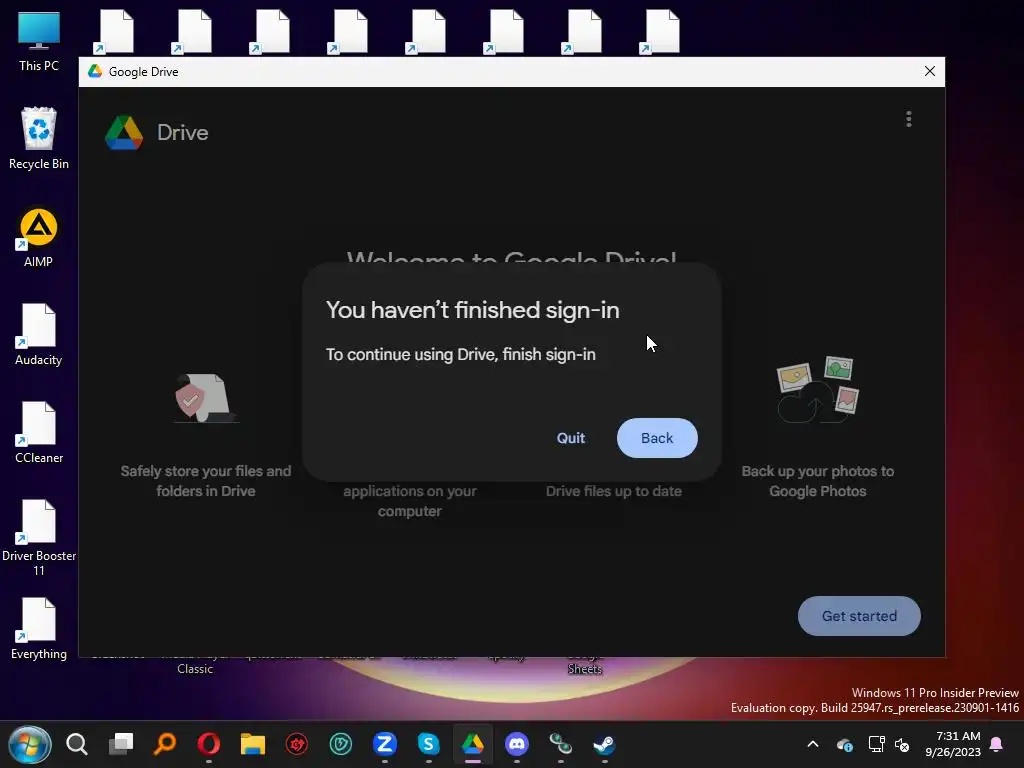Open Skype from the taskbar
Image resolution: width=1024 pixels, height=768 pixels.
pos(428,744)
